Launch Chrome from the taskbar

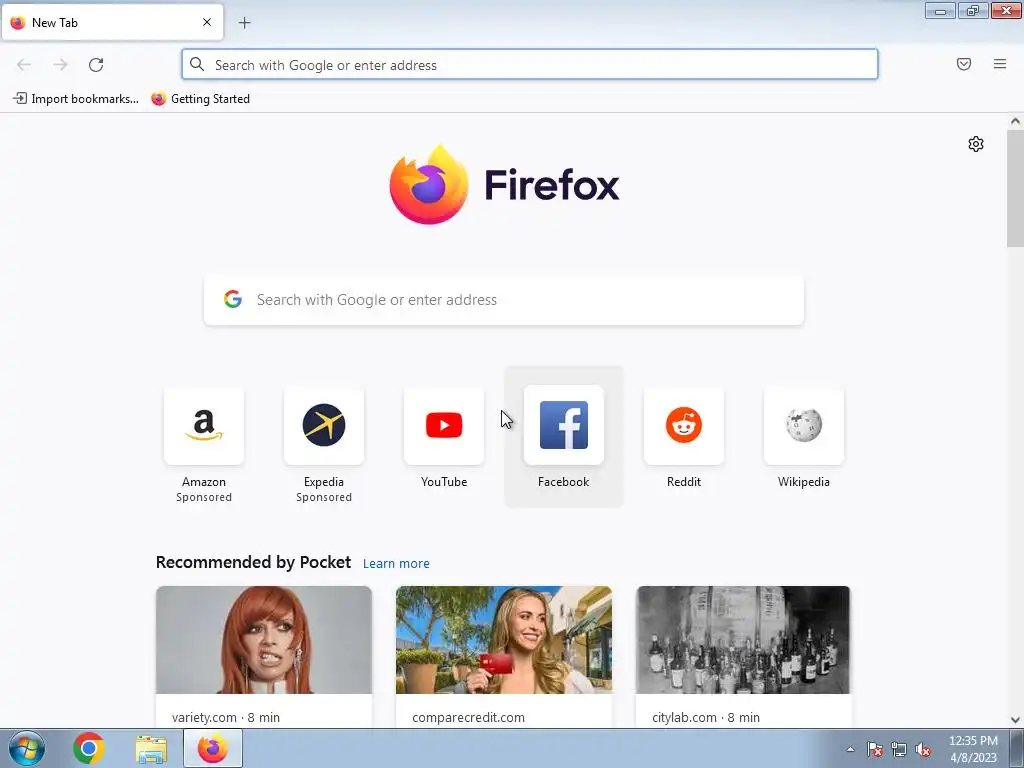tap(89, 748)
